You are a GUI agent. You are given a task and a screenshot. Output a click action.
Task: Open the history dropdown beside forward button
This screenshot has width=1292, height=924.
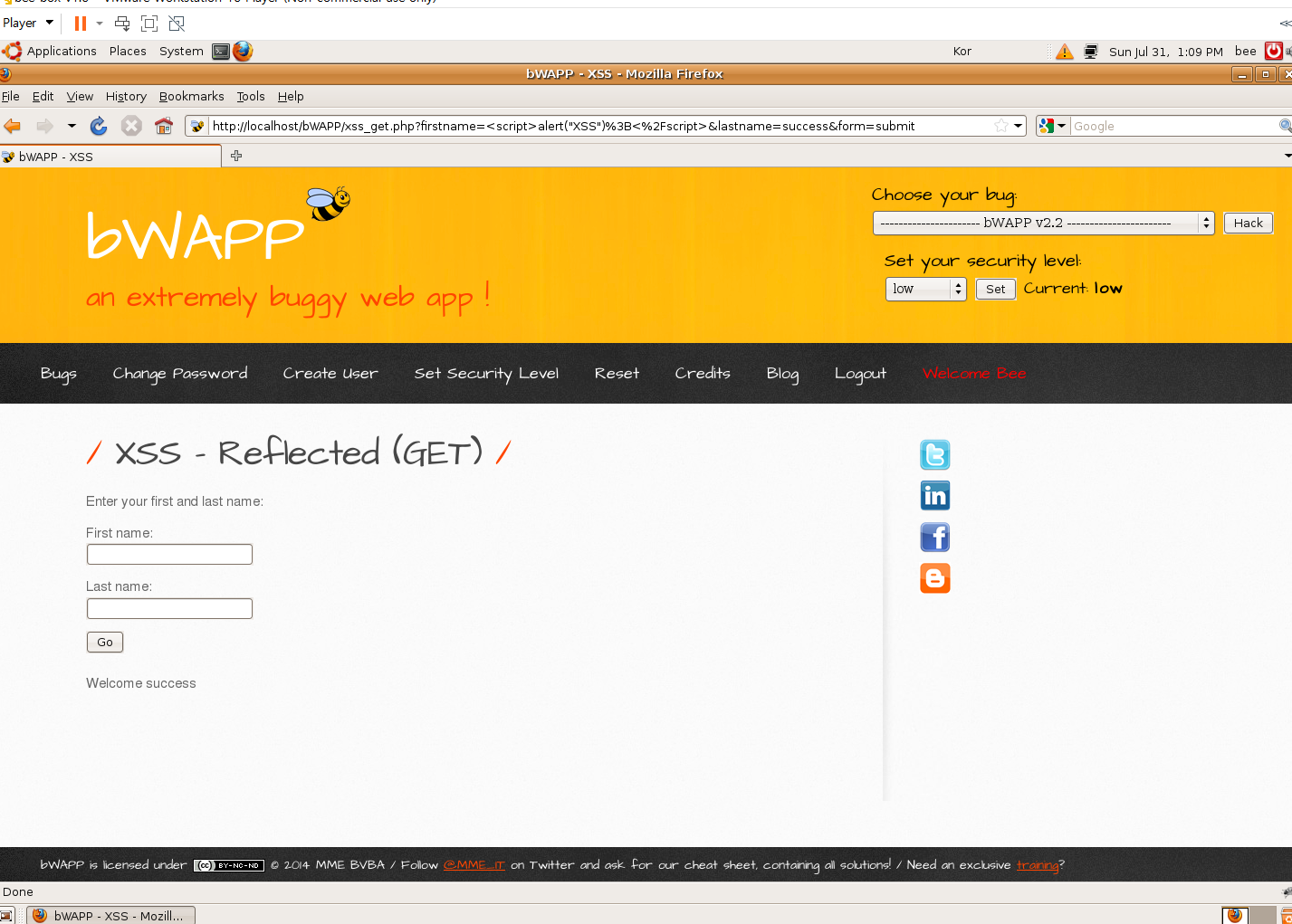(x=72, y=126)
